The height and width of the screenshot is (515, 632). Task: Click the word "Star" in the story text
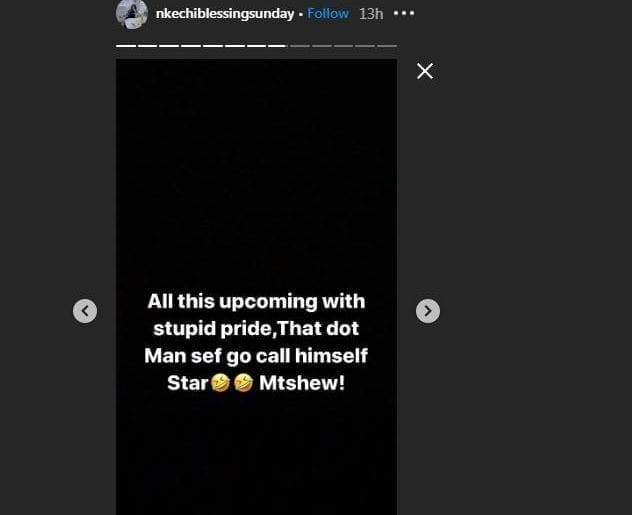[187, 383]
